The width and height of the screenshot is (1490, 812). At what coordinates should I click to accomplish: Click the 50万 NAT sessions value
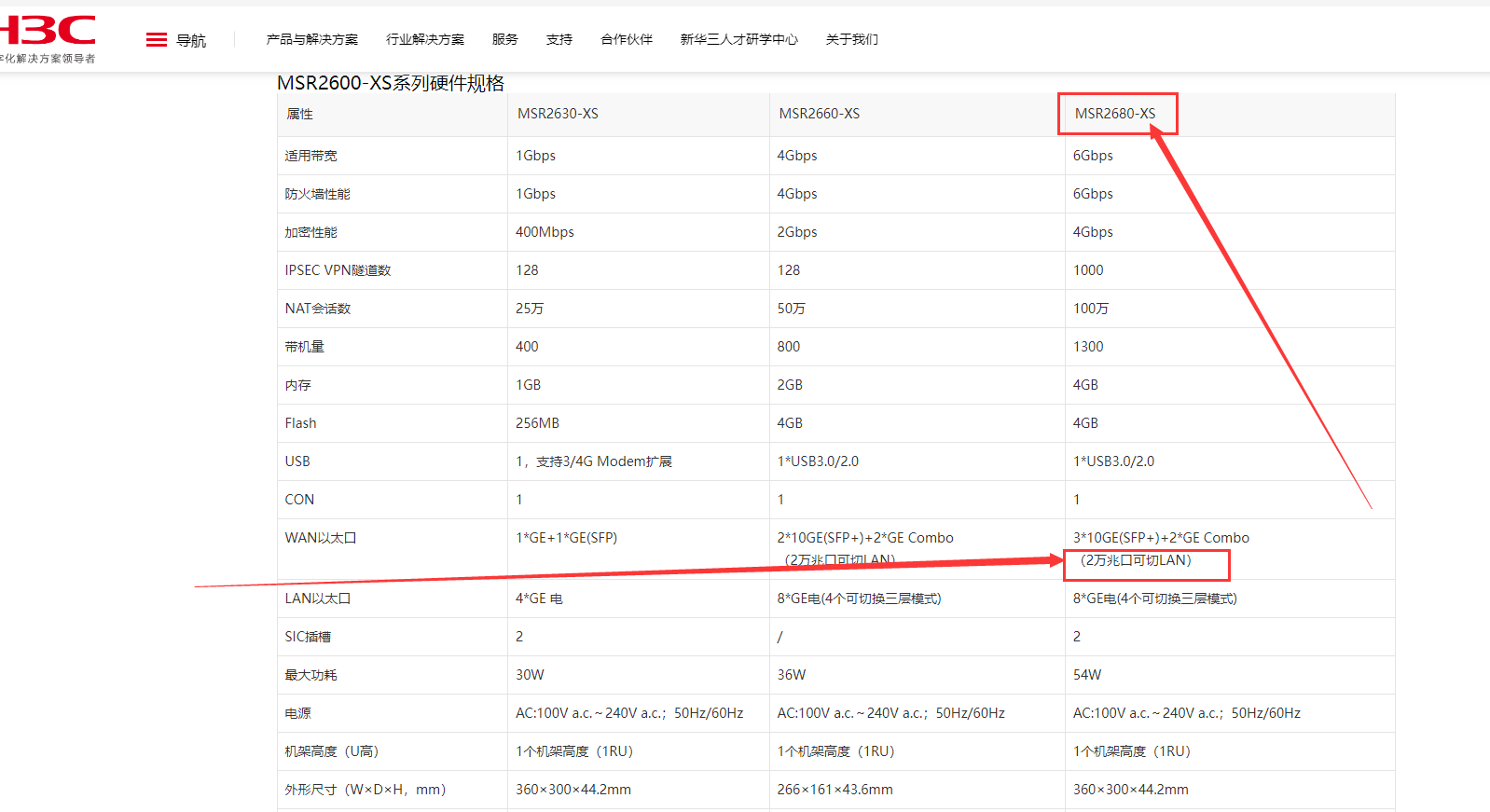[x=791, y=309]
